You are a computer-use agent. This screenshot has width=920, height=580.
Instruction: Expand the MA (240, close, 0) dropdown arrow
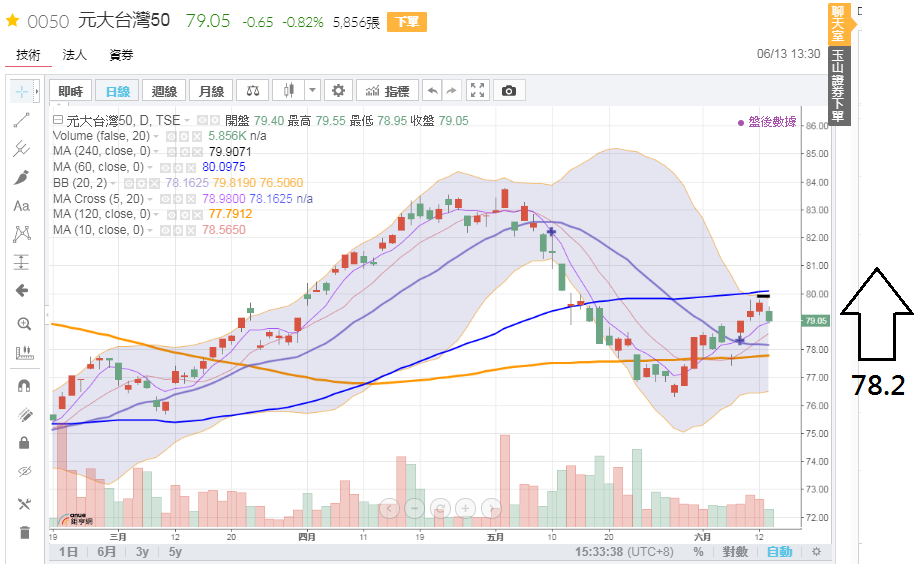click(157, 151)
